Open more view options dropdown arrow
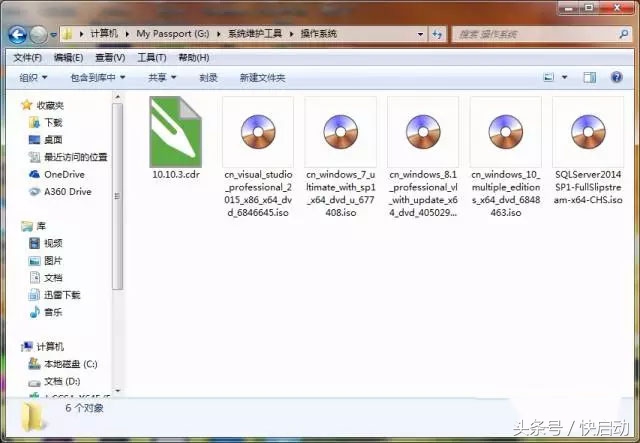This screenshot has height=443, width=640. (564, 77)
